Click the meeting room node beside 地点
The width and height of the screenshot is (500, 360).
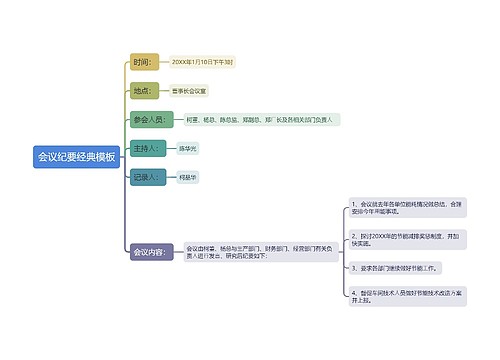pyautogui.click(x=189, y=91)
